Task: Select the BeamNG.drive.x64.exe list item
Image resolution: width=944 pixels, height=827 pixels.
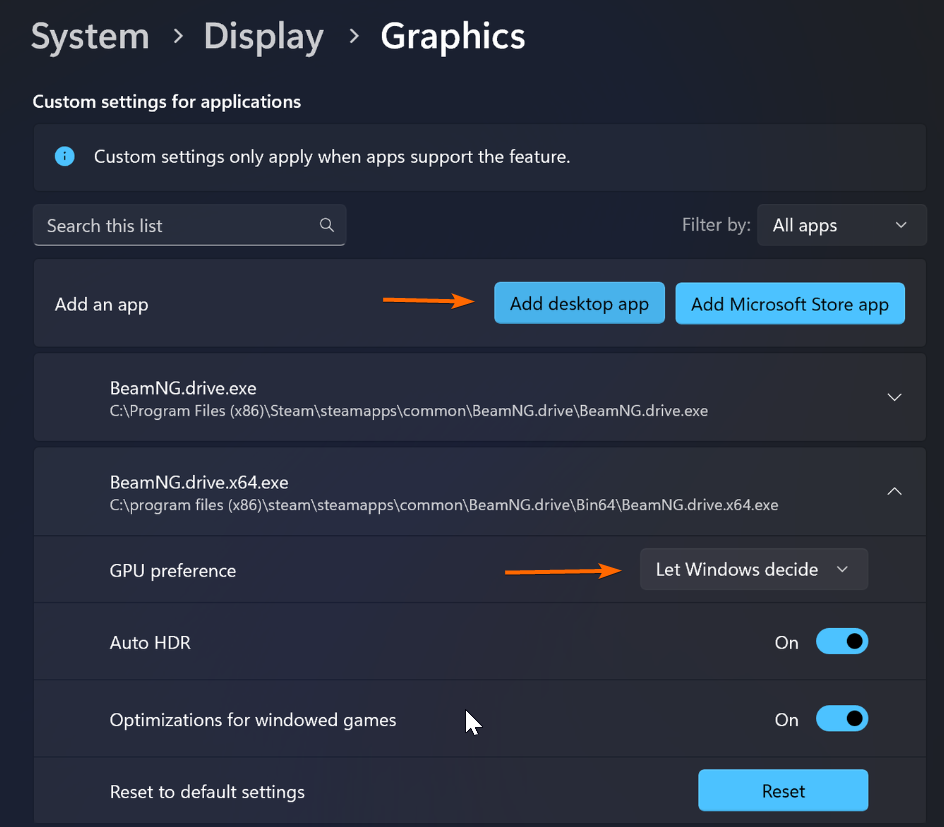Action: click(479, 491)
